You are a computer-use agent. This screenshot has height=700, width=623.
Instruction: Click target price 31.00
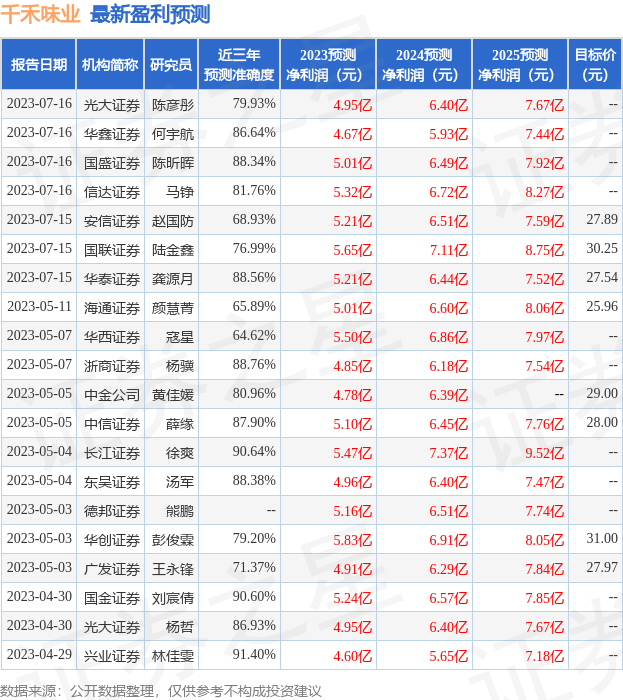pos(602,538)
